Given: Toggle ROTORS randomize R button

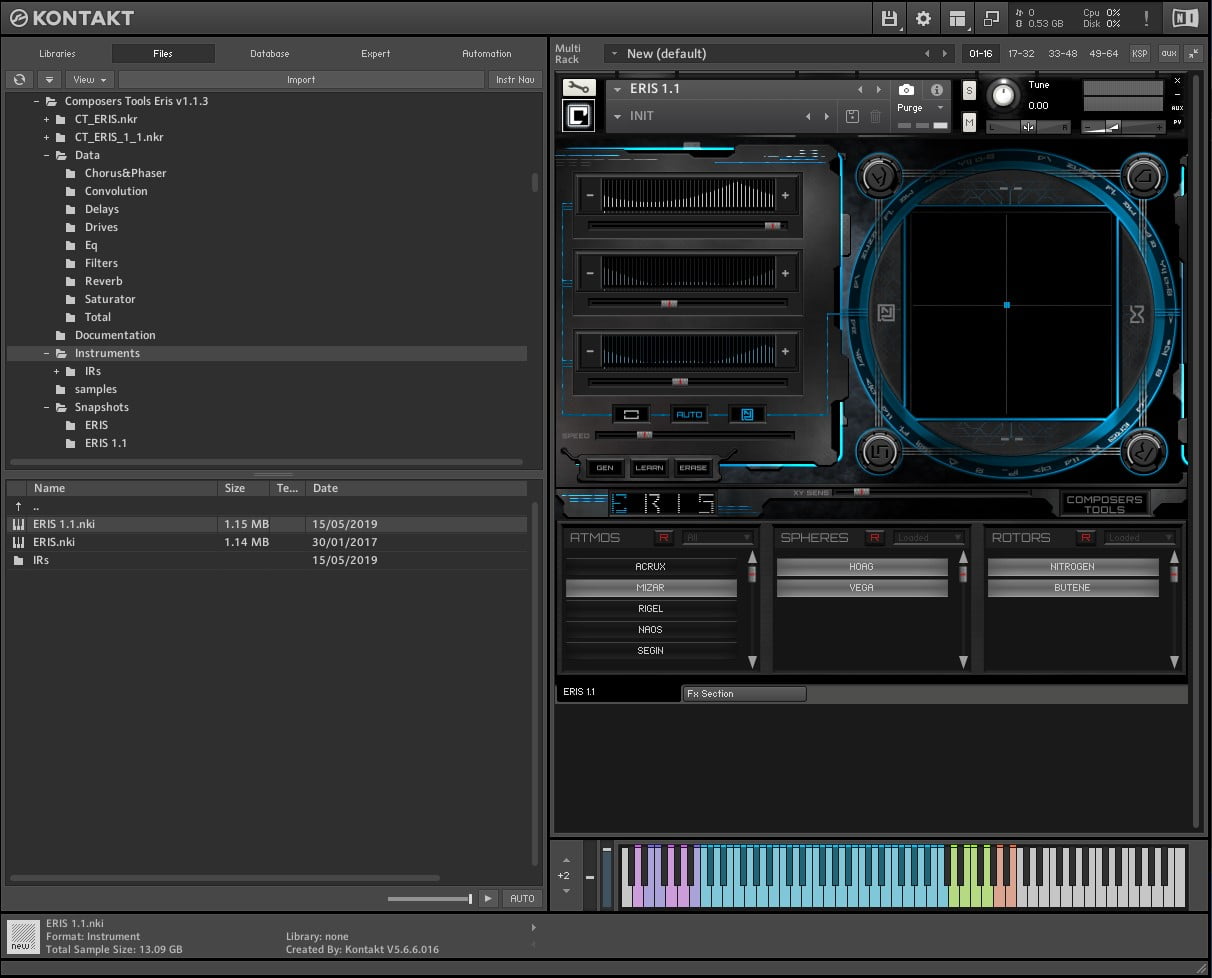Looking at the screenshot, I should coord(1086,538).
